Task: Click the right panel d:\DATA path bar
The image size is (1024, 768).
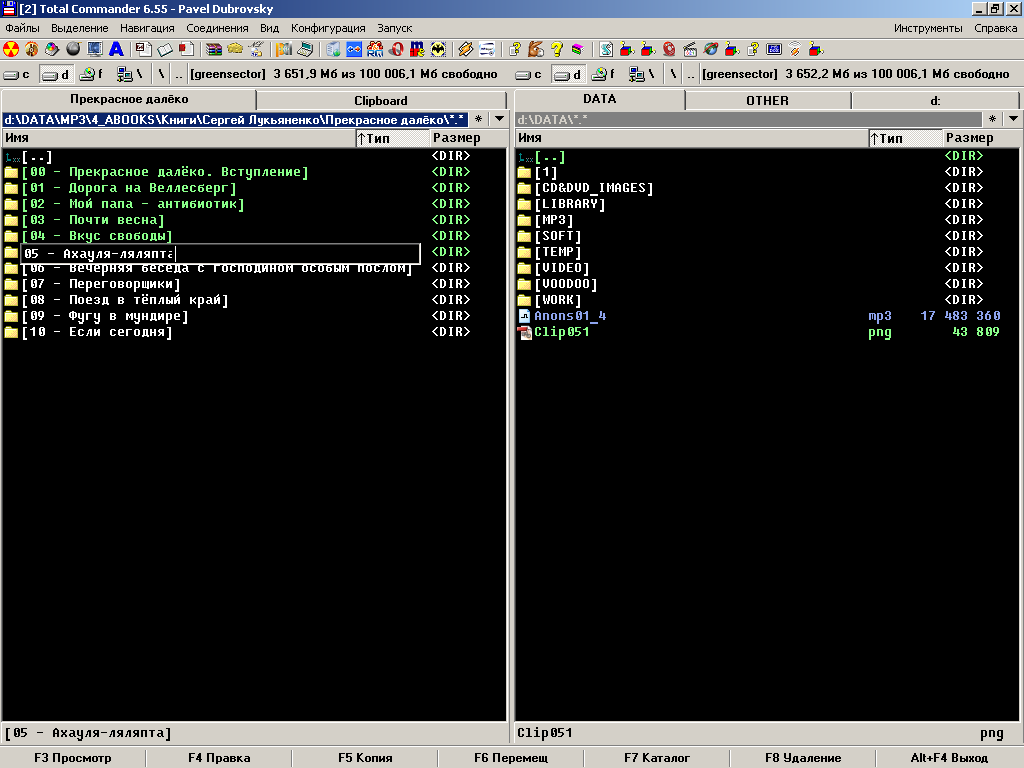Action: 748,120
